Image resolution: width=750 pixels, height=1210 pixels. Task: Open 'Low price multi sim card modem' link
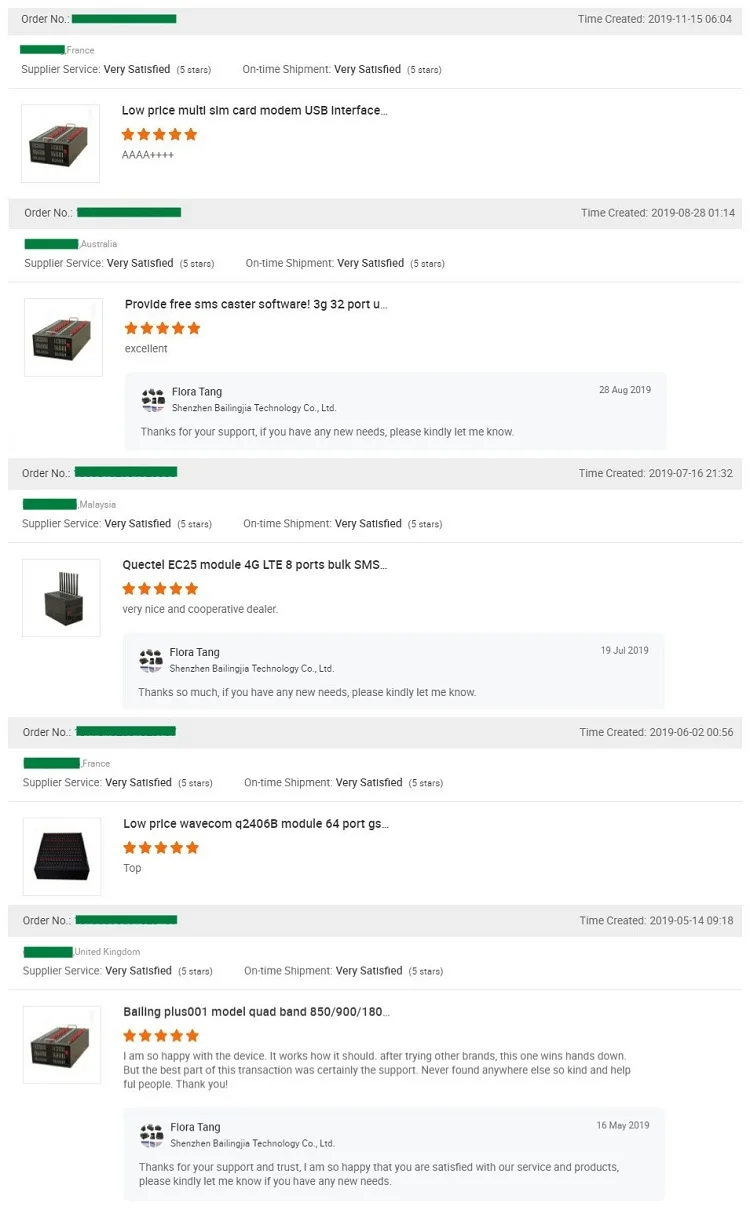pyautogui.click(x=254, y=111)
